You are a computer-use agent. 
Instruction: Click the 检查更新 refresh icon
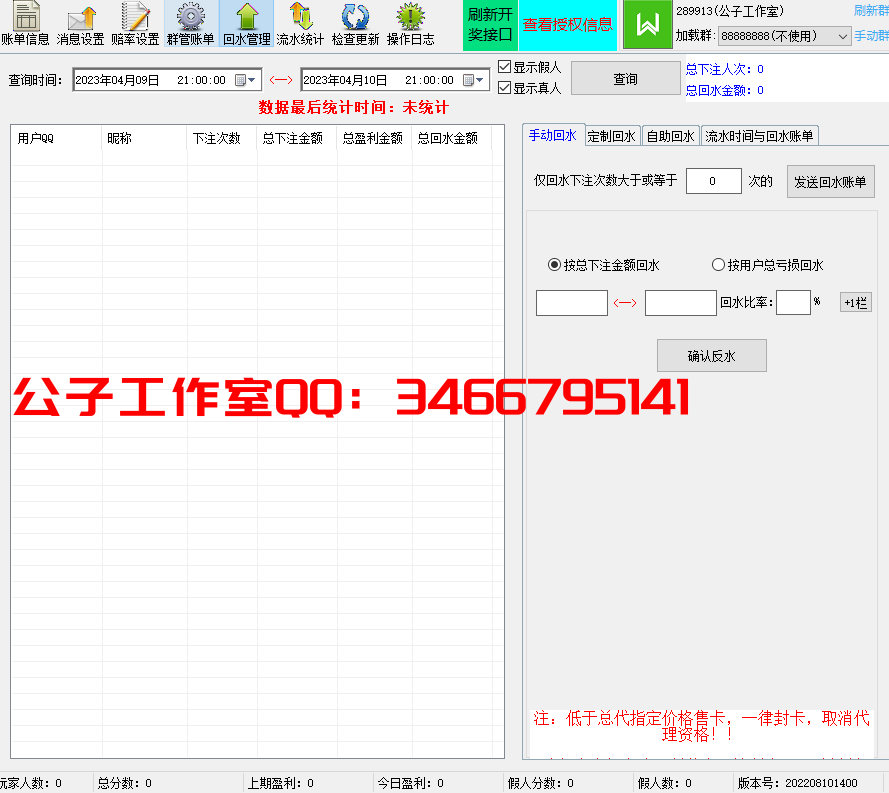point(355,24)
